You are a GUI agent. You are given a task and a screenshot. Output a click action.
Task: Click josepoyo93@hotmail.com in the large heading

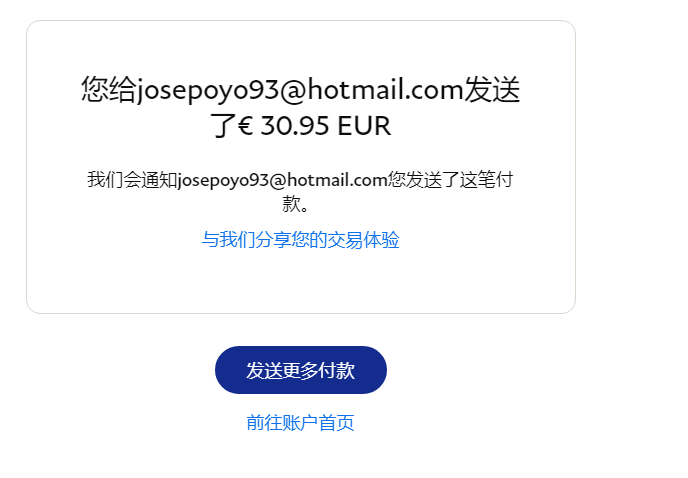click(301, 90)
